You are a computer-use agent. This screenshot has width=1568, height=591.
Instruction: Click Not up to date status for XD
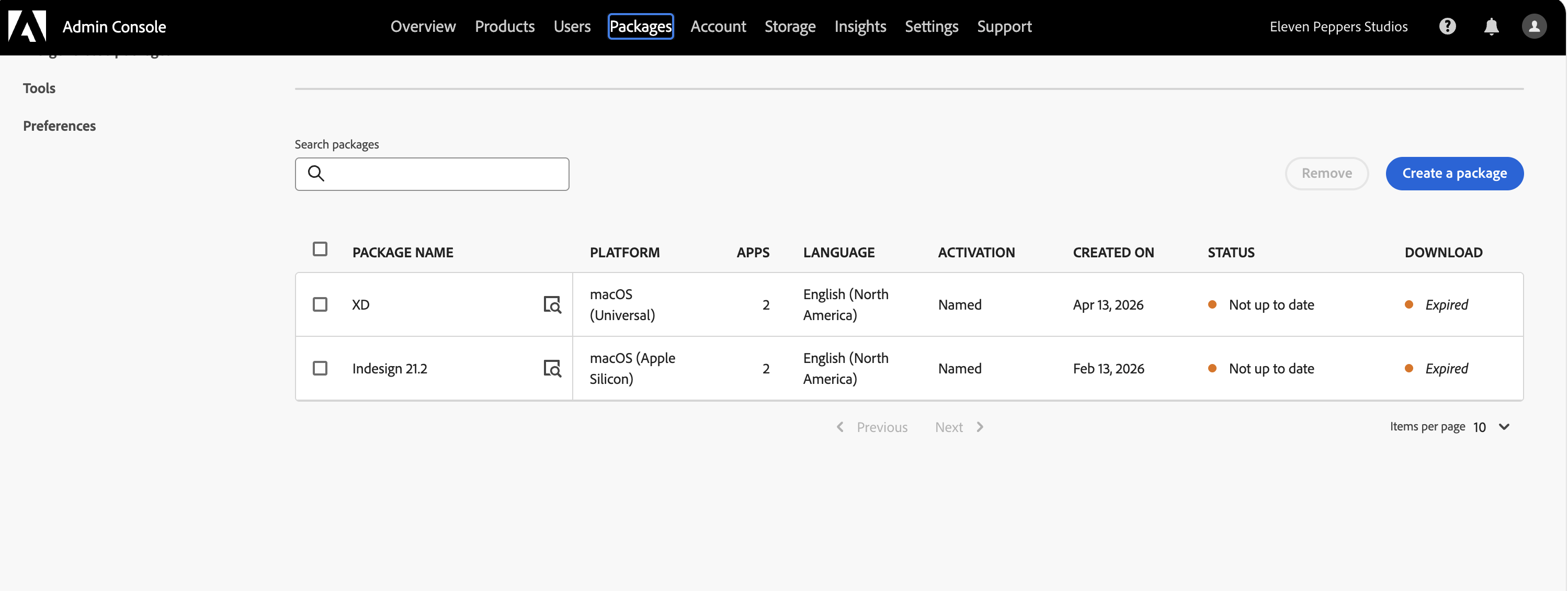[x=1271, y=304]
